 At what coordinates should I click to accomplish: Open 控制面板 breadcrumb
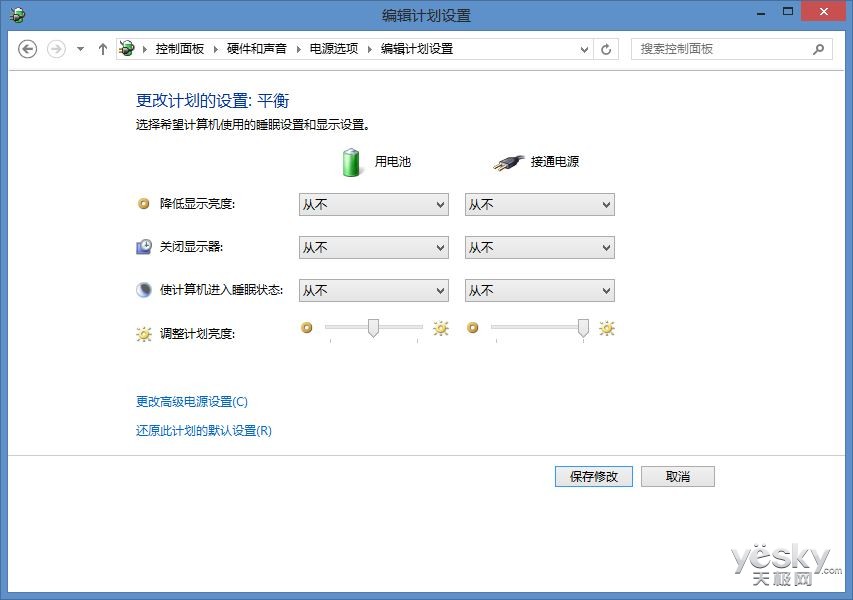point(180,49)
